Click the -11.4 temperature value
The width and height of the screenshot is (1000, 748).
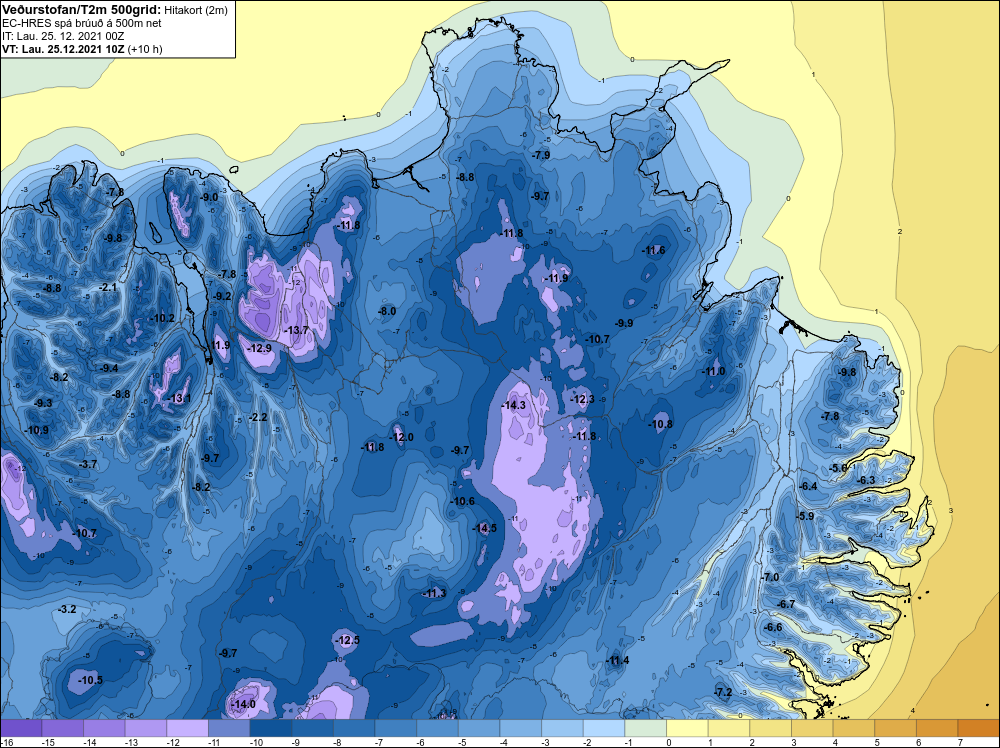[617, 660]
